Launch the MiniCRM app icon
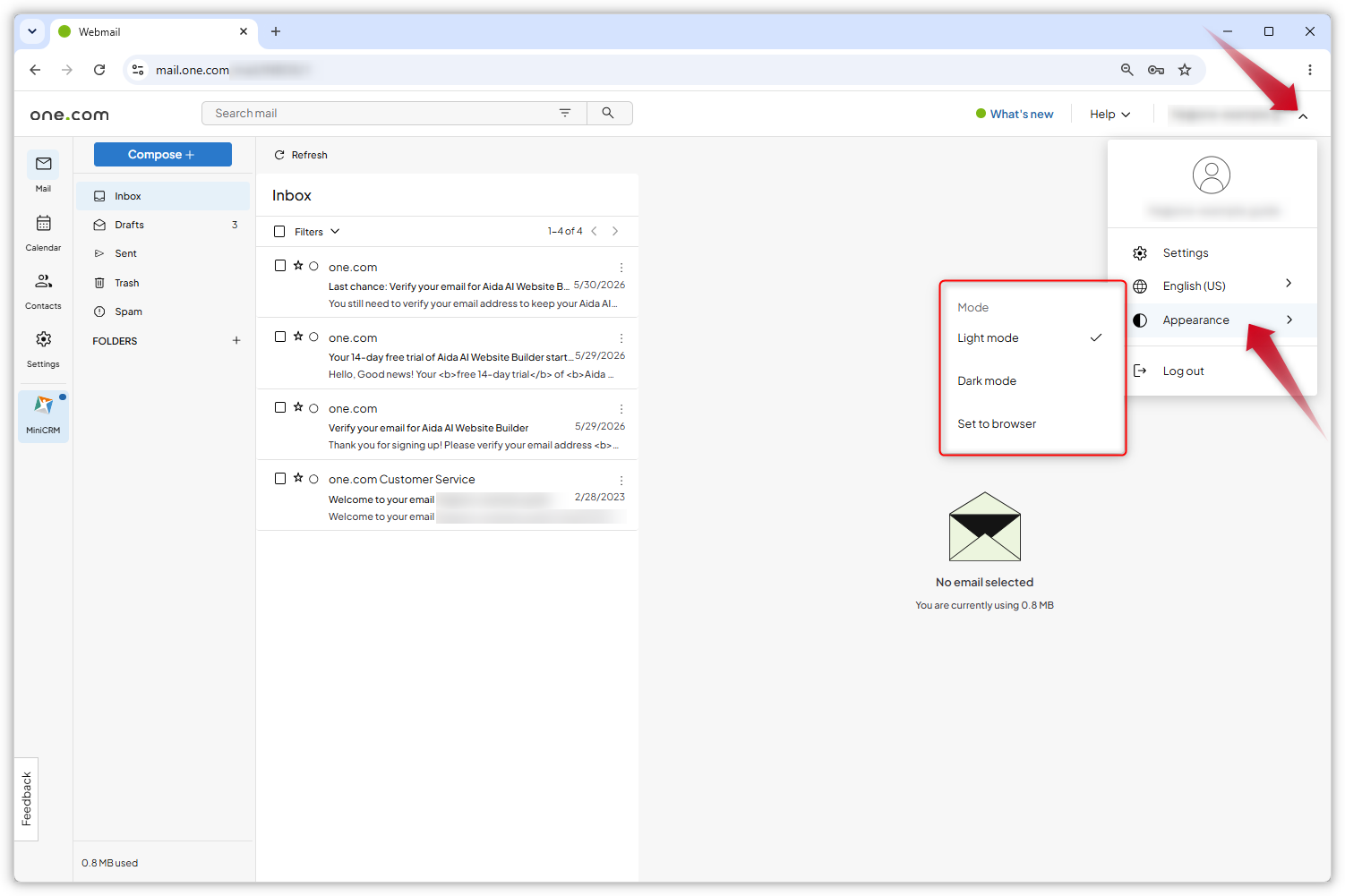1345x896 pixels. click(43, 405)
